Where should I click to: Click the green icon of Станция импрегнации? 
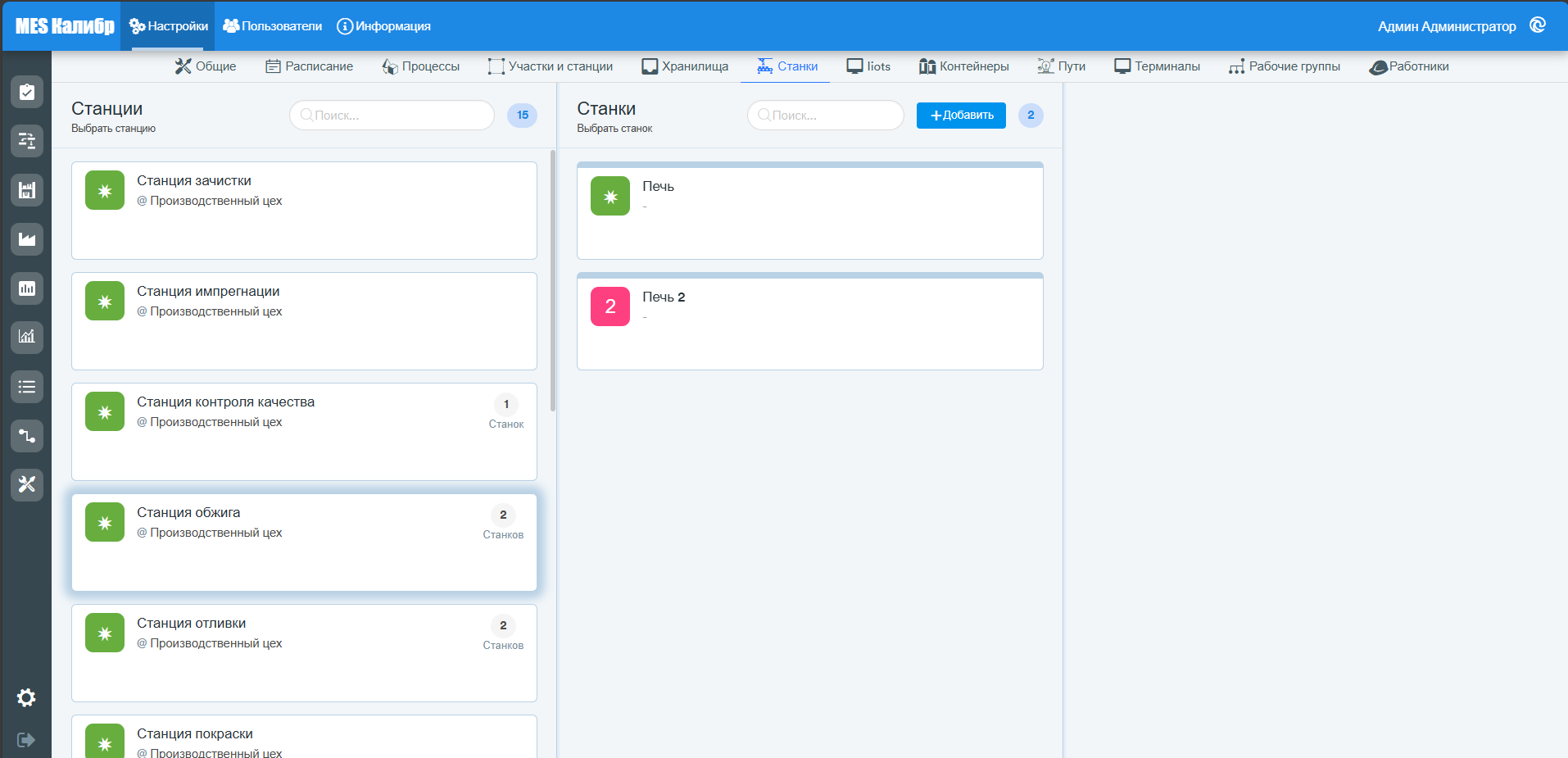[105, 301]
